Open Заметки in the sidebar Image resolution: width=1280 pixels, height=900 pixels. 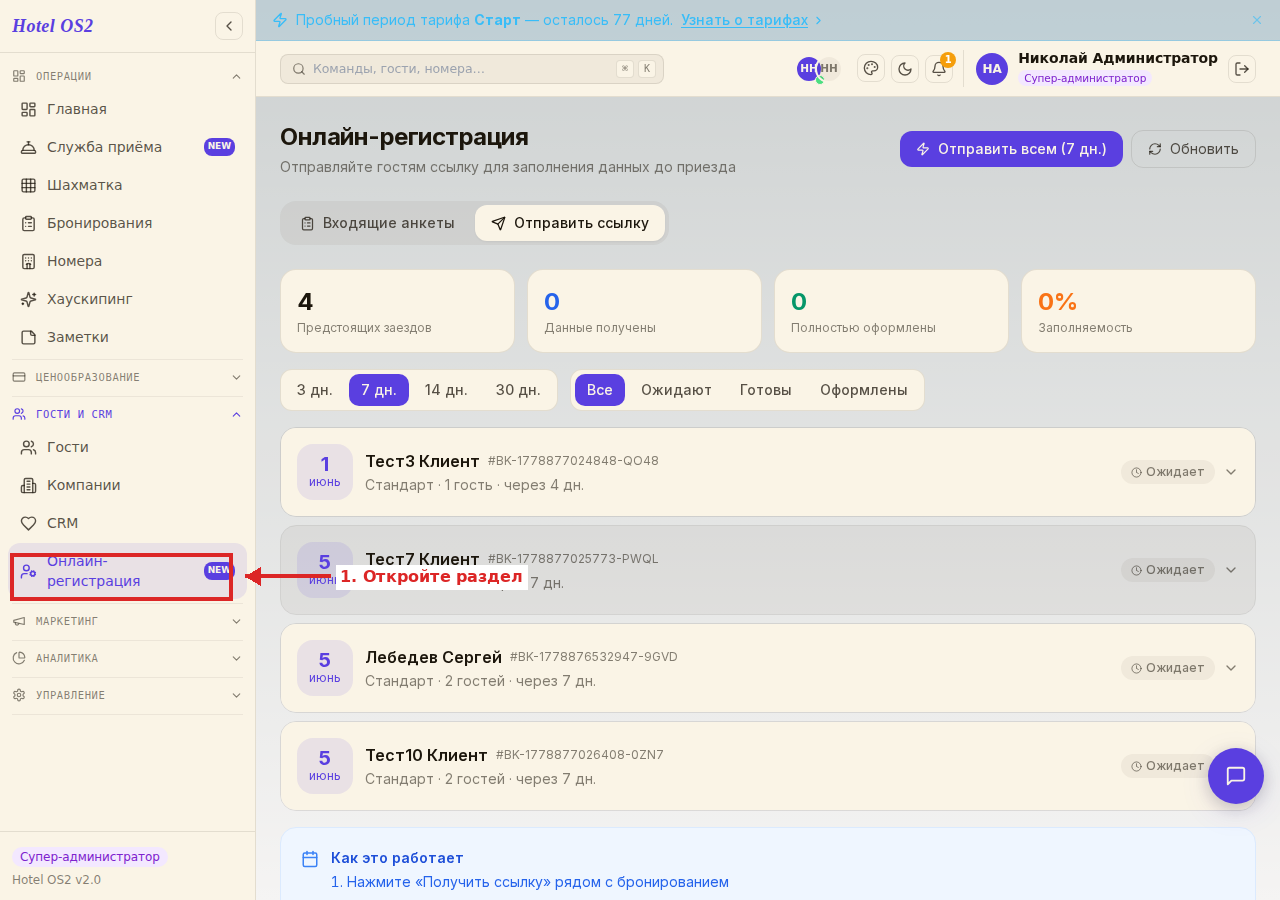(x=127, y=337)
